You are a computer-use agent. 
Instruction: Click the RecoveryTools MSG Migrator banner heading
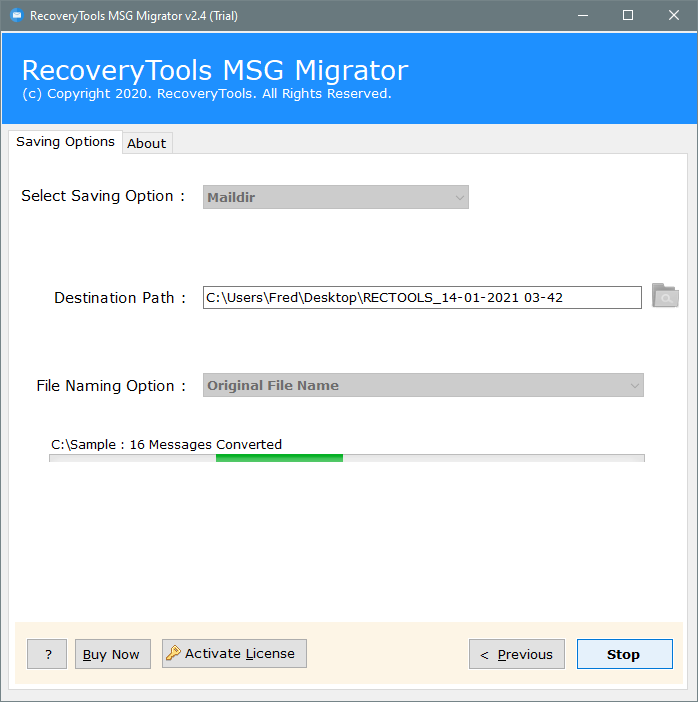point(215,70)
